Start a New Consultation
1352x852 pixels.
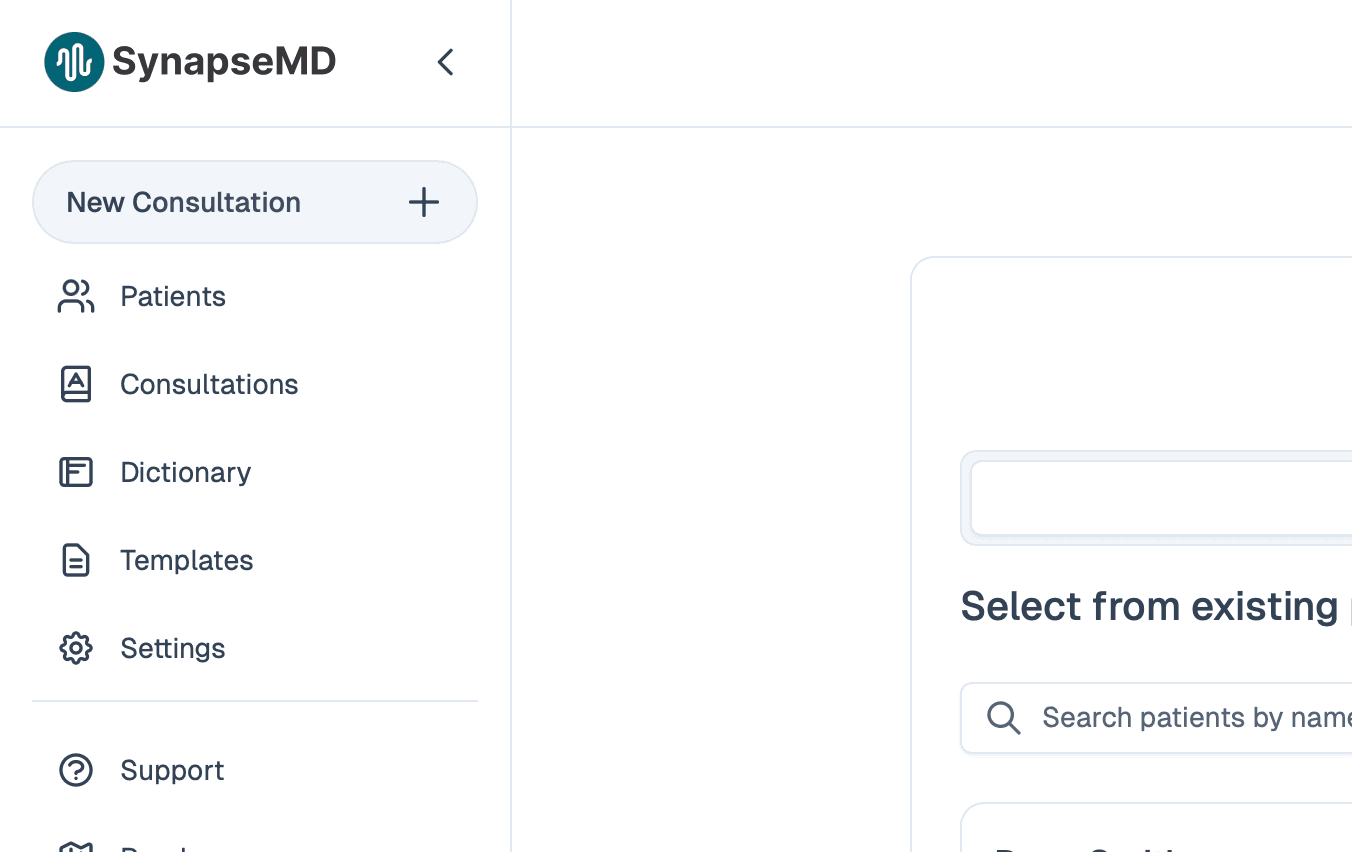click(183, 202)
